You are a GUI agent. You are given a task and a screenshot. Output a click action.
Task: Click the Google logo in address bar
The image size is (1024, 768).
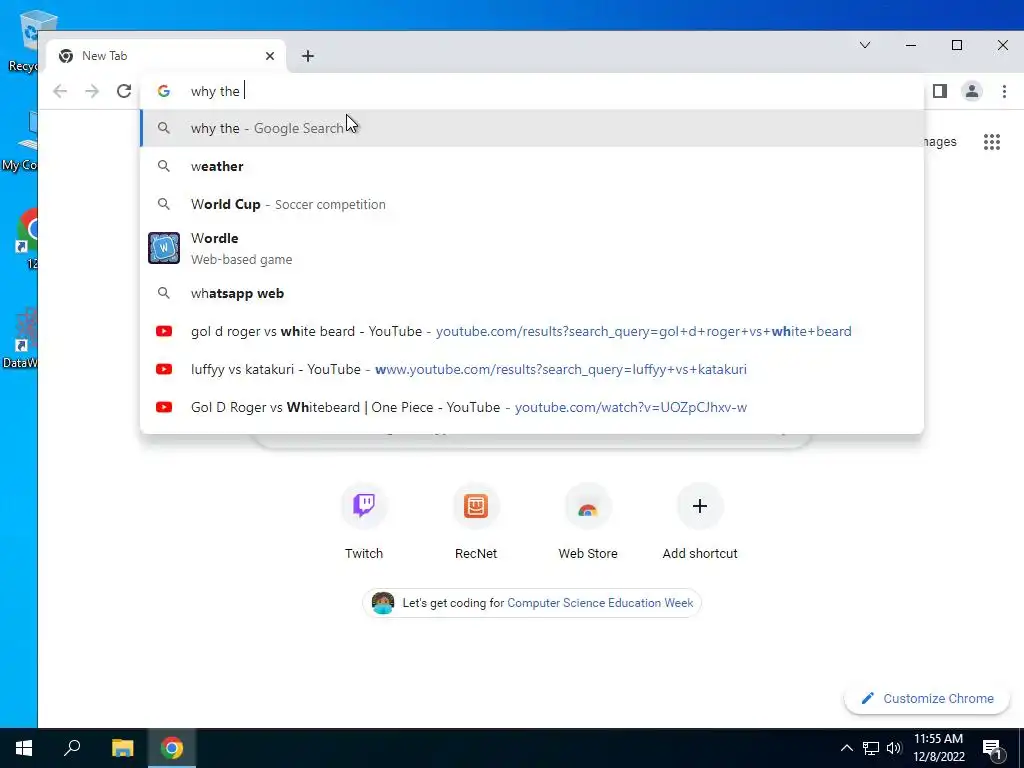coord(164,91)
